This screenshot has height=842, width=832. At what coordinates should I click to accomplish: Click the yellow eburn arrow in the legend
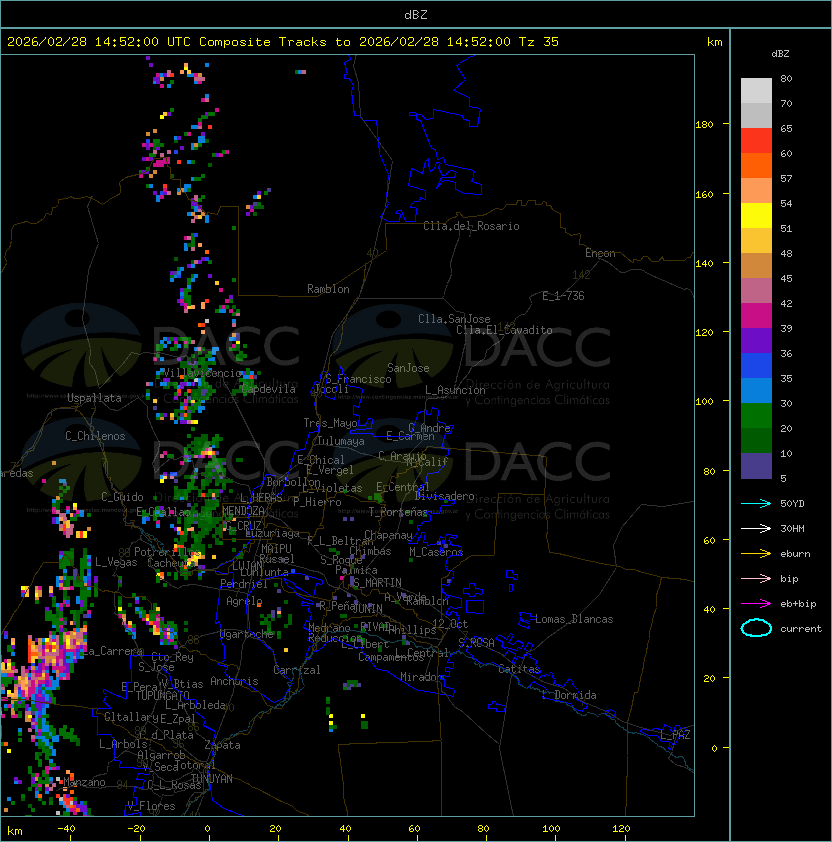click(756, 554)
